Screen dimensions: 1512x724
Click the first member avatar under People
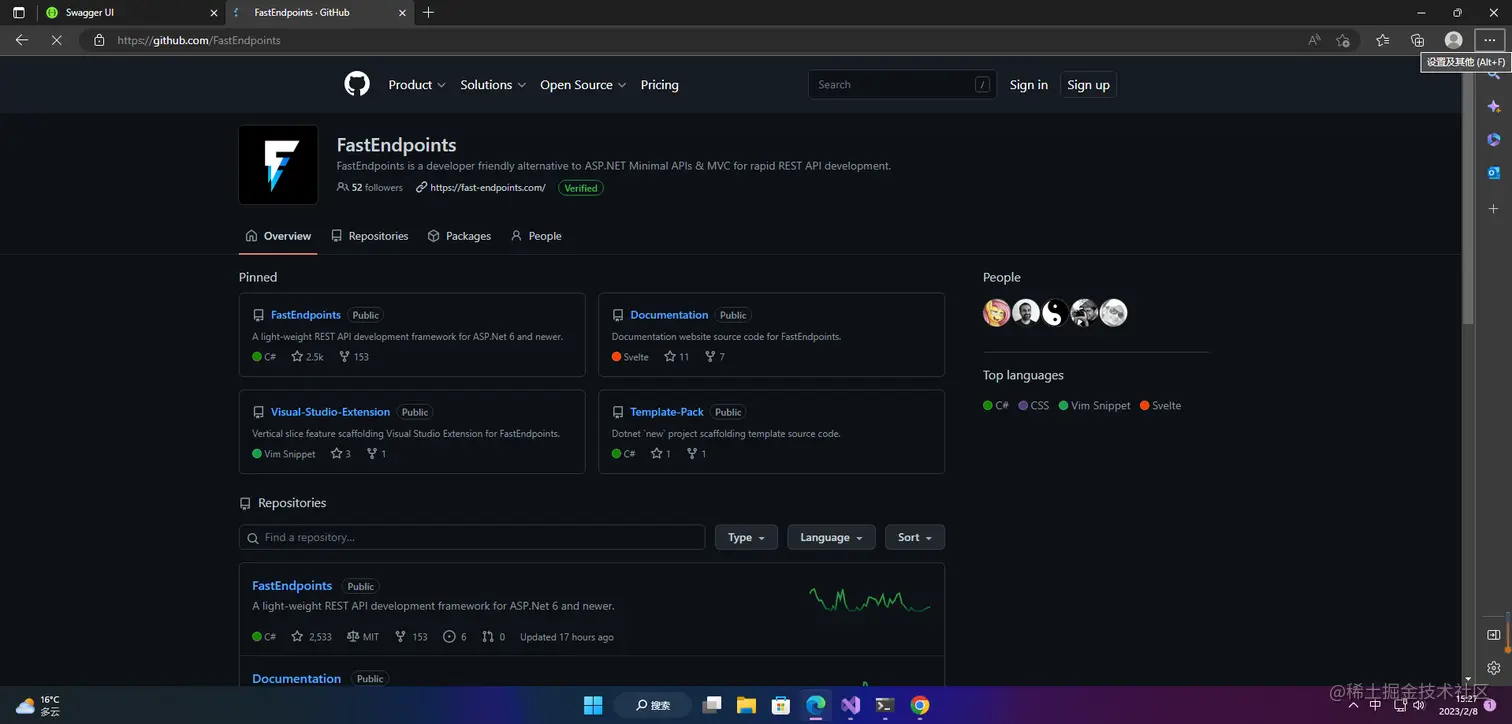coord(997,313)
